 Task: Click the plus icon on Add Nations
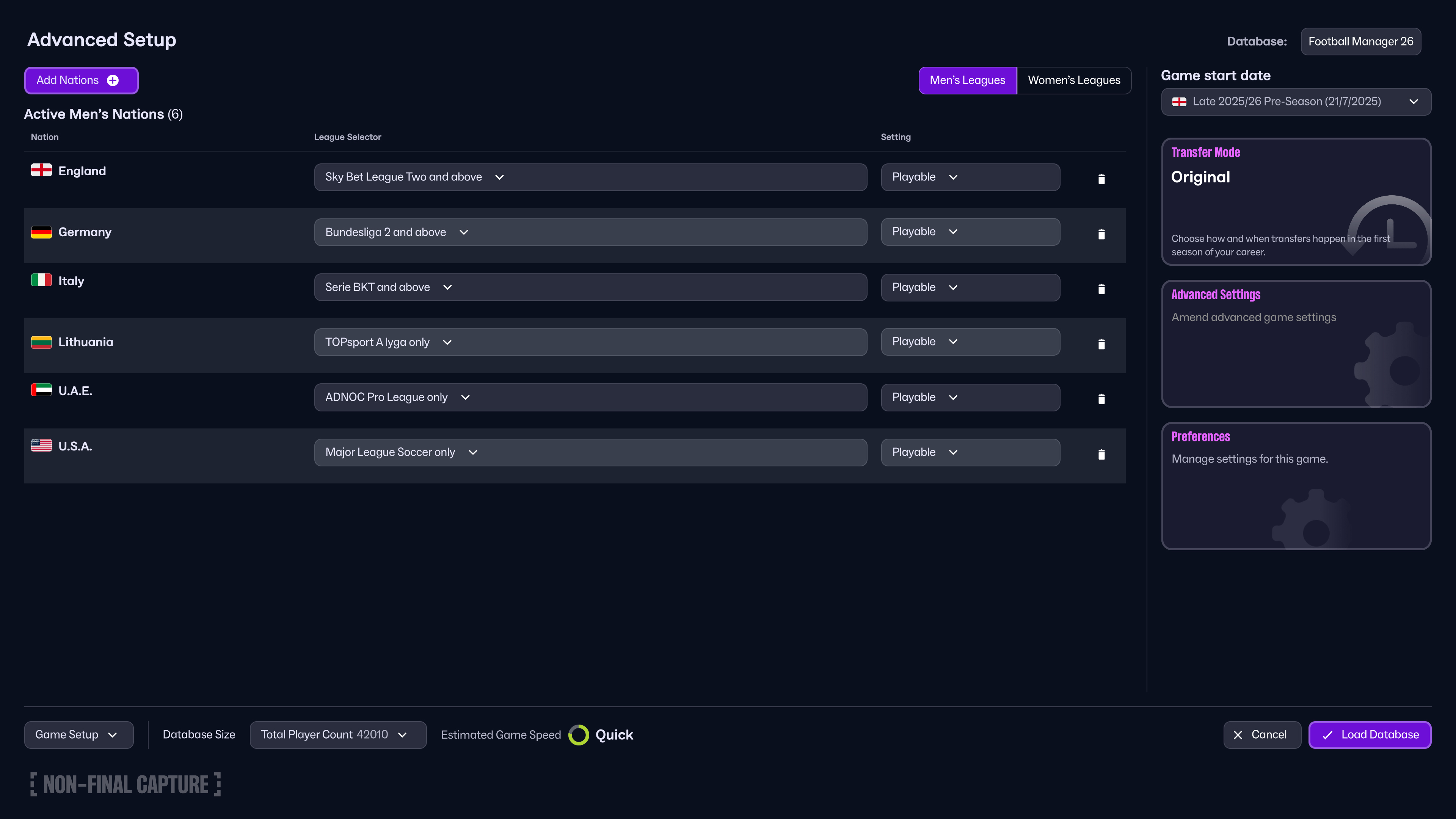coord(113,80)
